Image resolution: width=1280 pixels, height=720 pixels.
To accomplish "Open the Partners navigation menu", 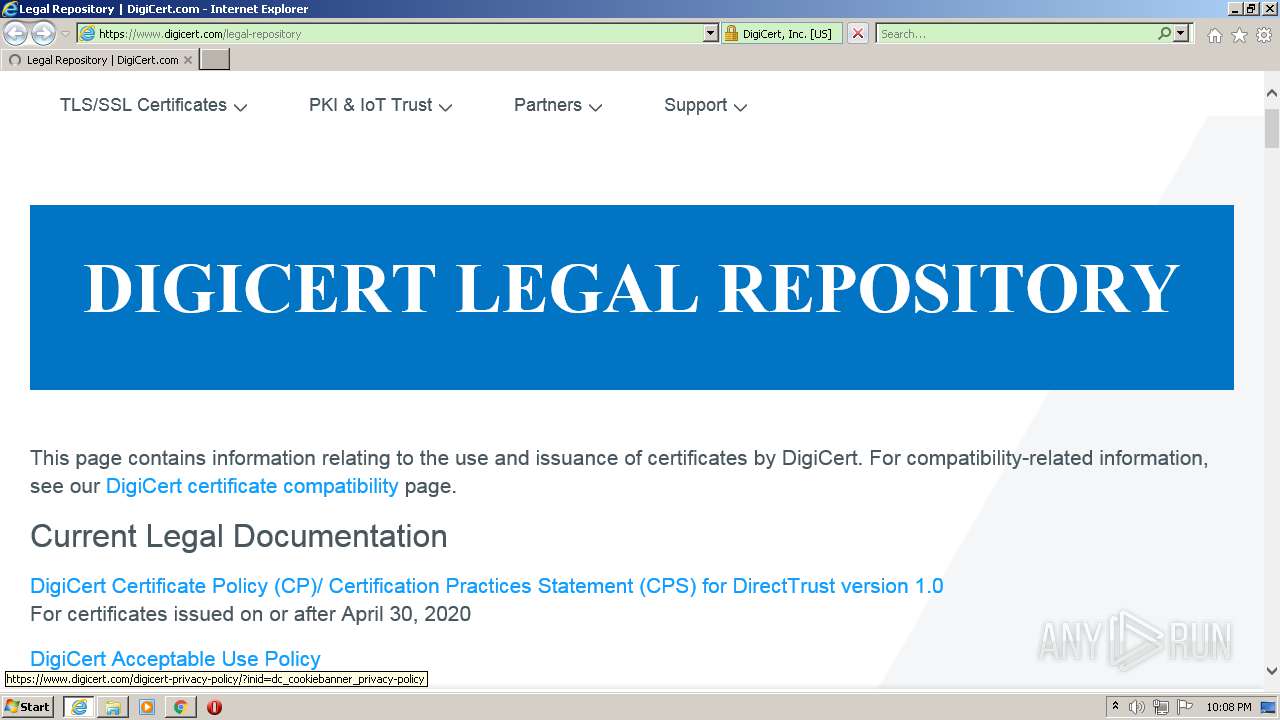I will 558,105.
